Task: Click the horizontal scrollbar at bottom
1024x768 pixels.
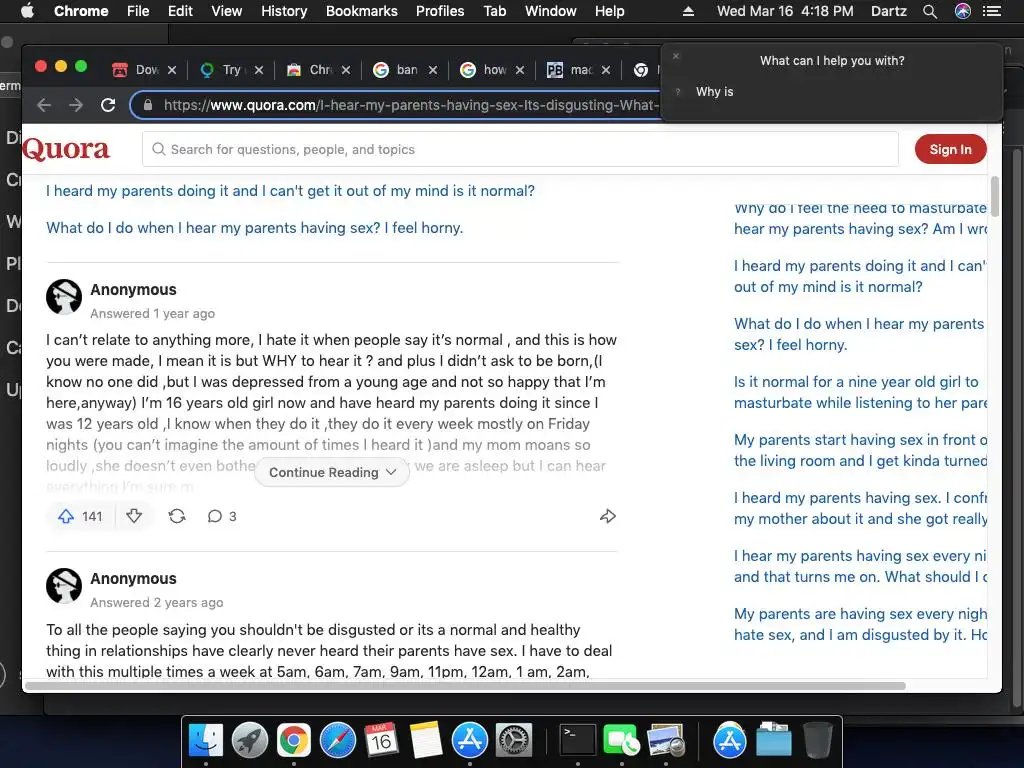Action: tap(465, 686)
